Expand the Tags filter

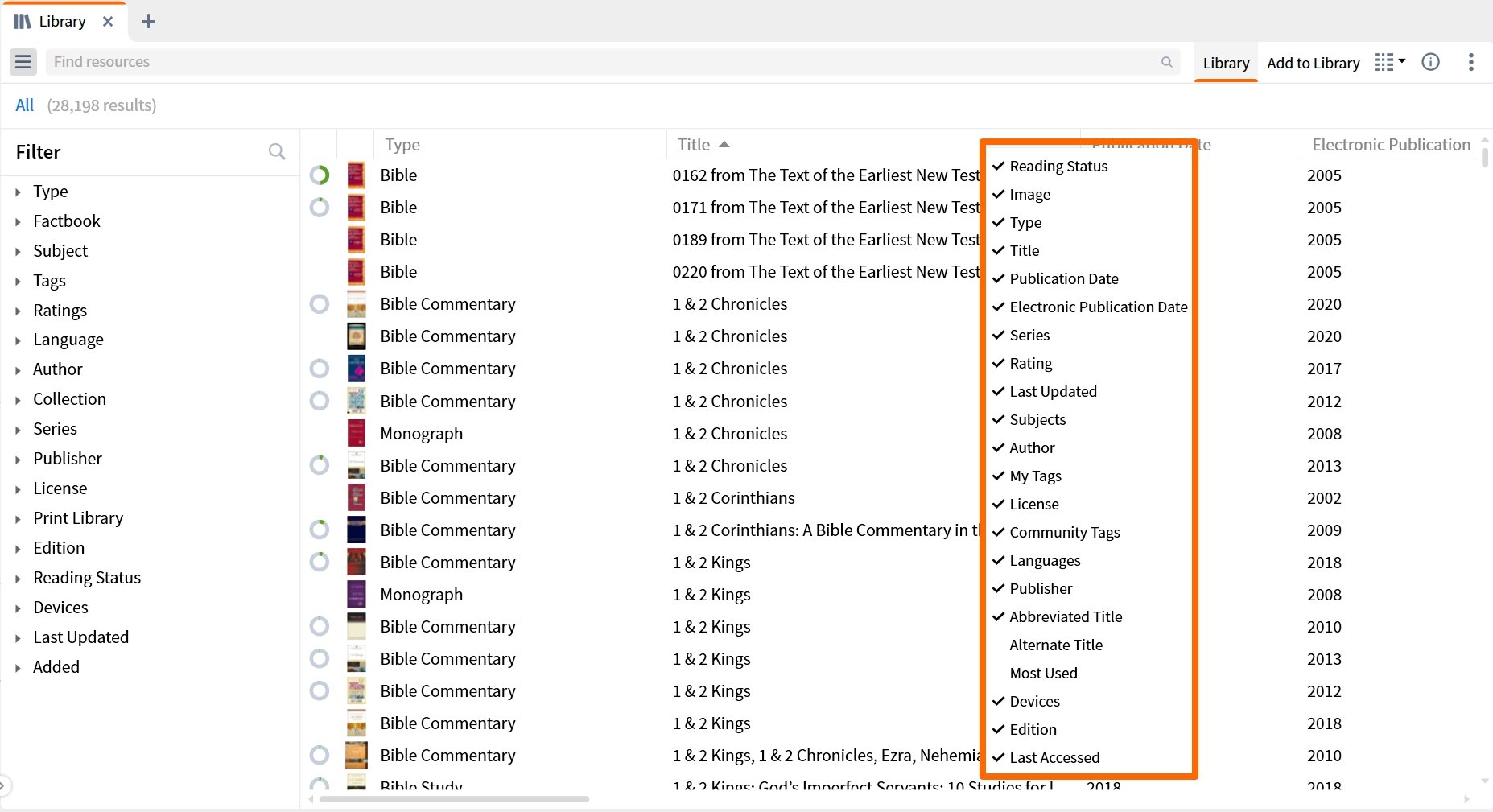(18, 281)
